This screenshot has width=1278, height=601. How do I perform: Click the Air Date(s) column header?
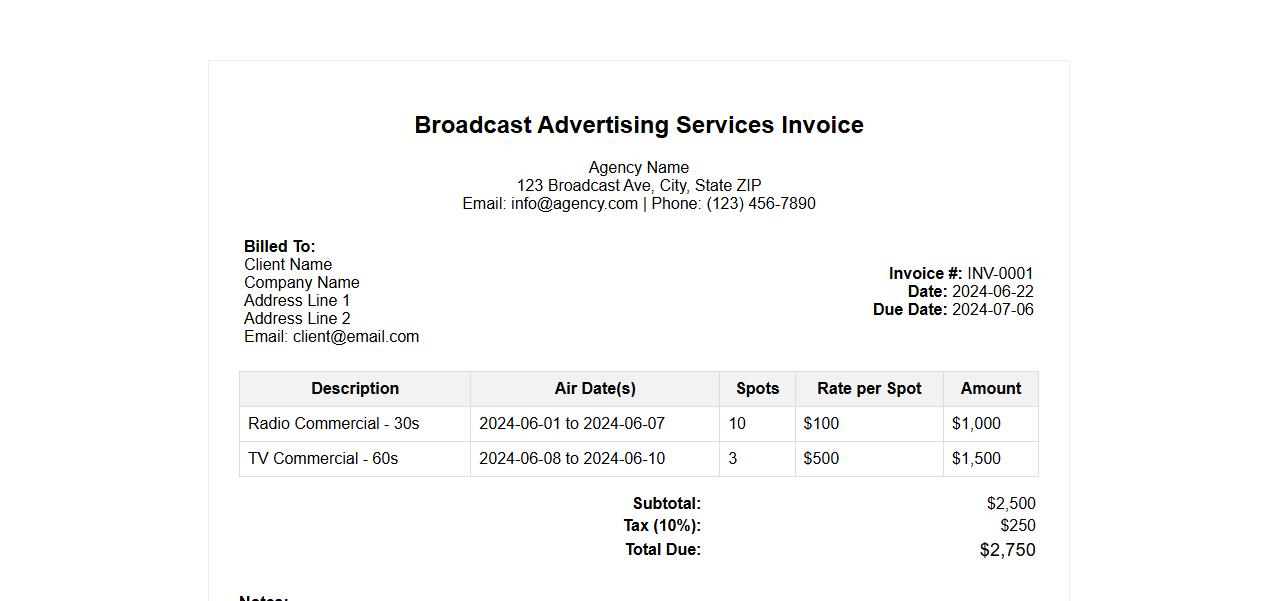click(x=594, y=388)
